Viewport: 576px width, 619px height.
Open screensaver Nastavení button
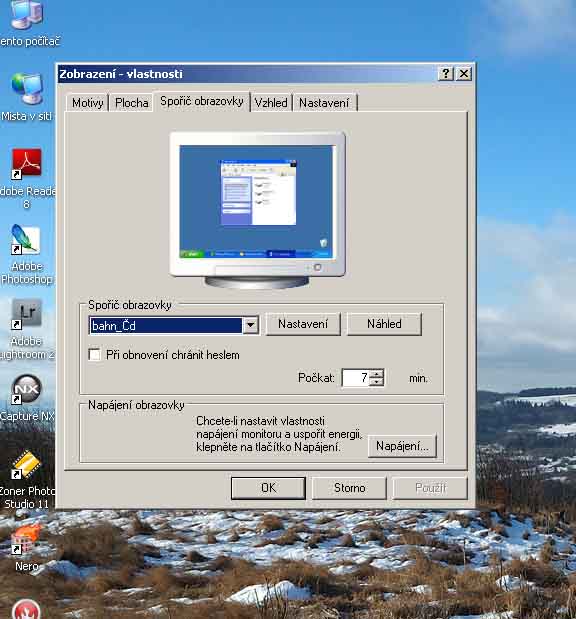pos(303,324)
